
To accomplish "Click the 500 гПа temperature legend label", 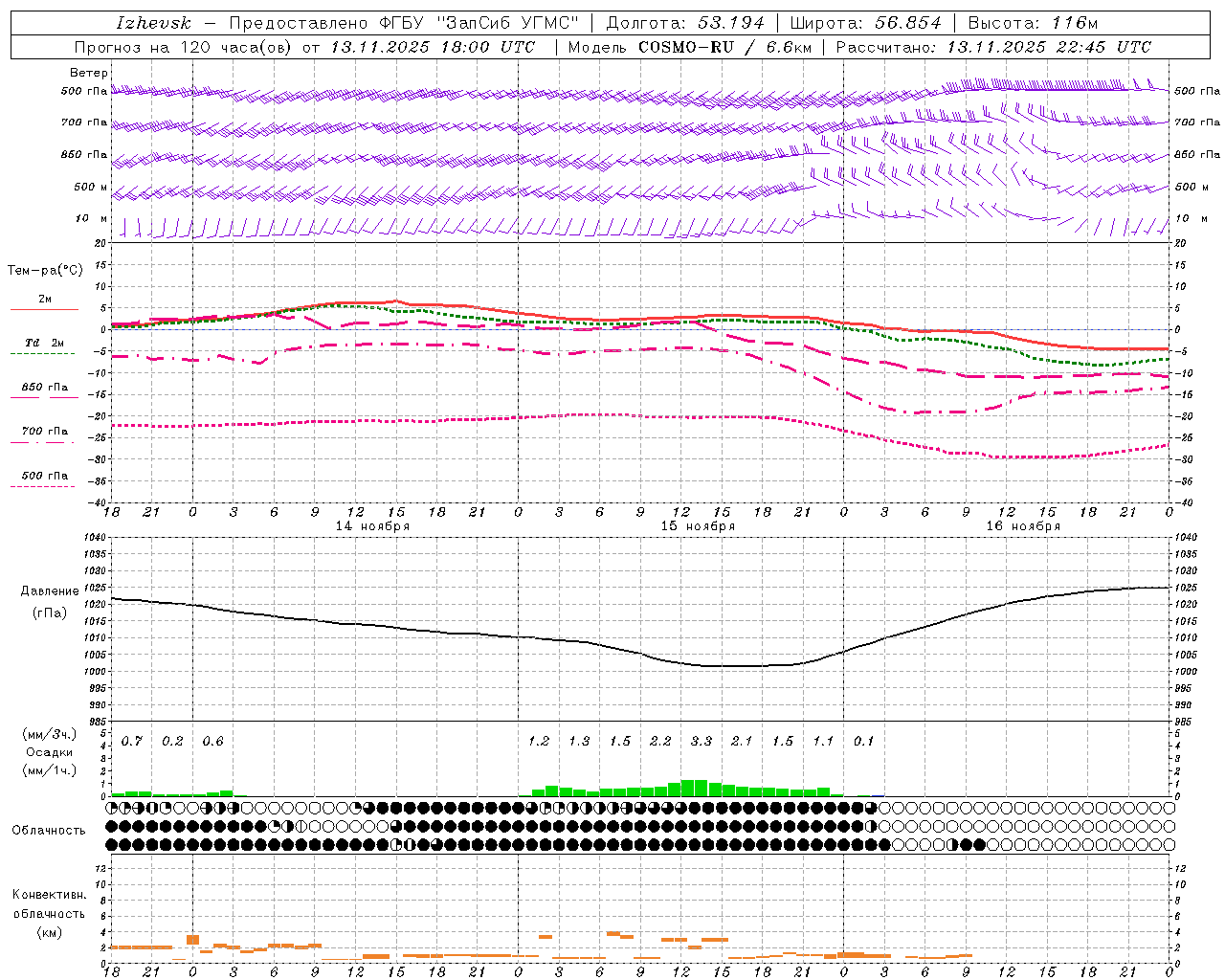I will coord(45,476).
